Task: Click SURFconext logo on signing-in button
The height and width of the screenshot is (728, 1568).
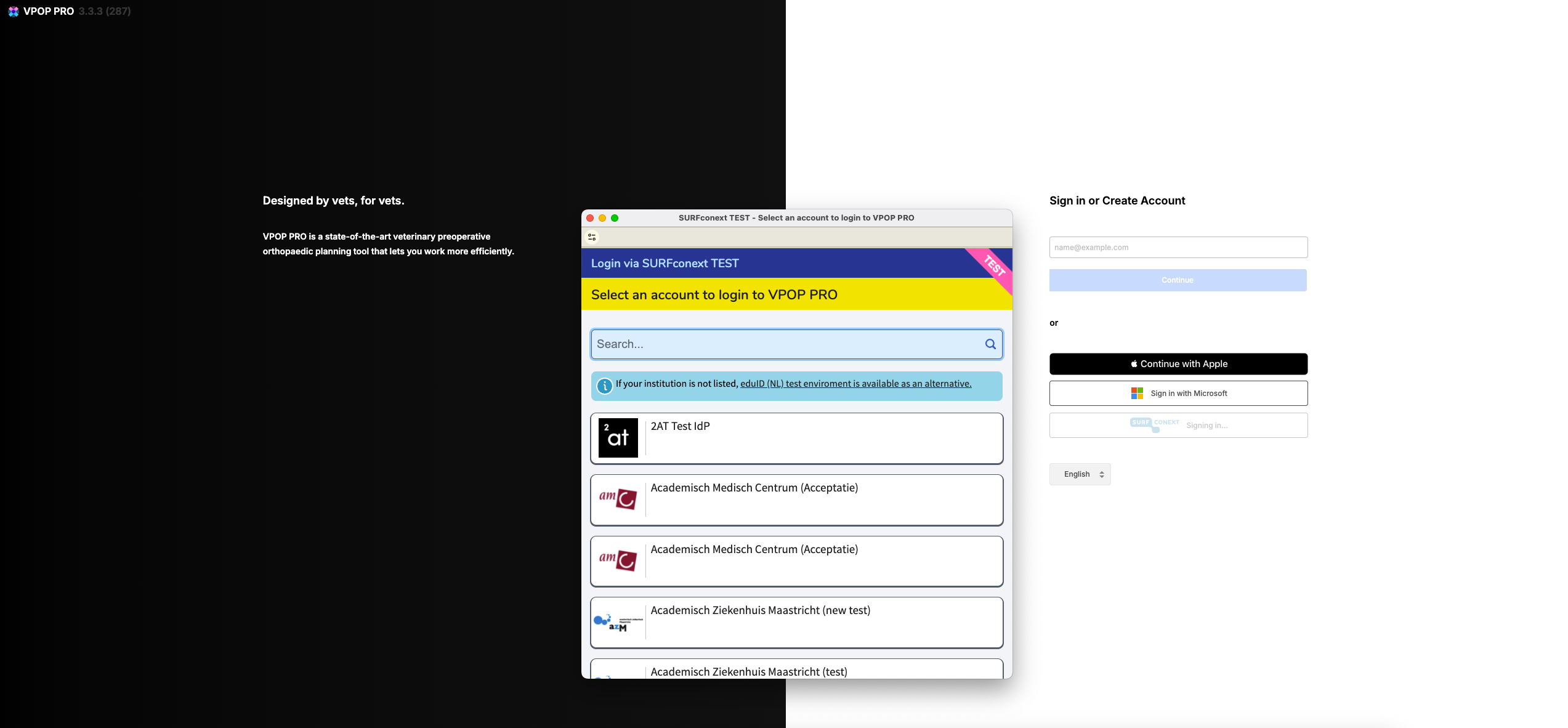Action: [1155, 424]
